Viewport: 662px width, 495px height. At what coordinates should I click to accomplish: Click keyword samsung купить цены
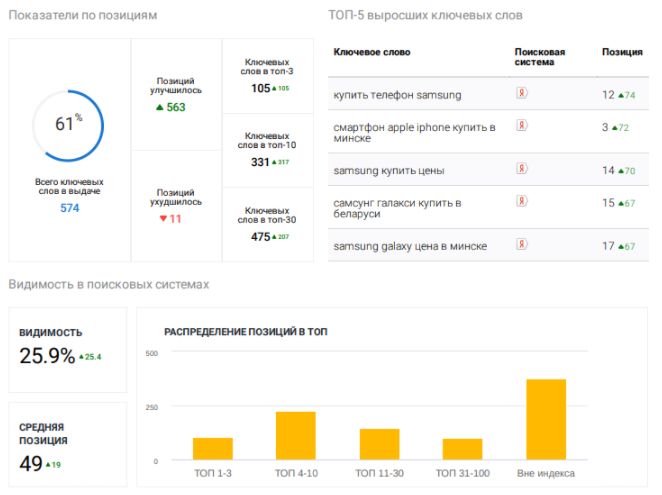point(389,171)
